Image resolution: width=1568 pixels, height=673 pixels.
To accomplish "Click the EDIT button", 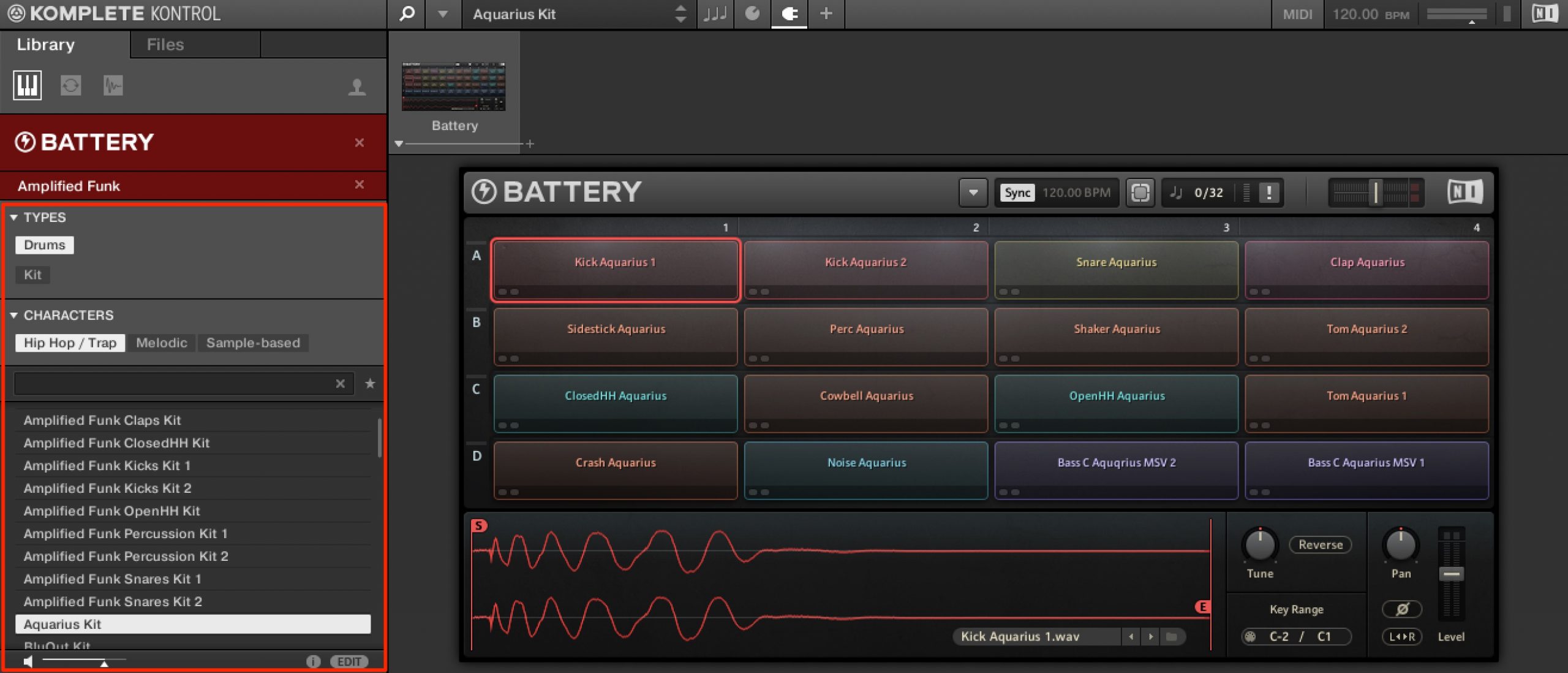I will pos(349,661).
